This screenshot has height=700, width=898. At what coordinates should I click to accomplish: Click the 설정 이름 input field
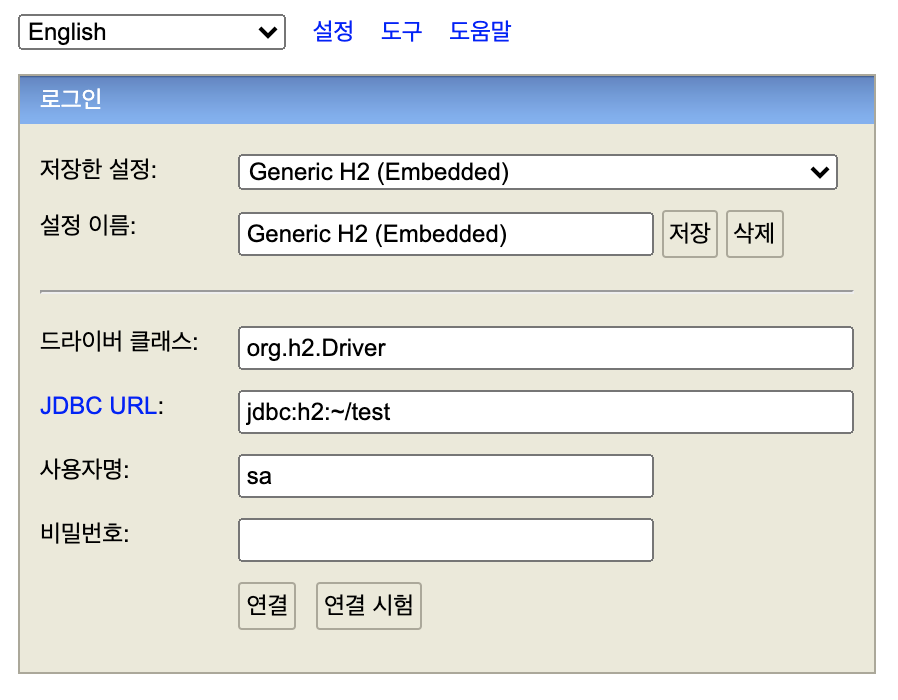click(x=446, y=234)
